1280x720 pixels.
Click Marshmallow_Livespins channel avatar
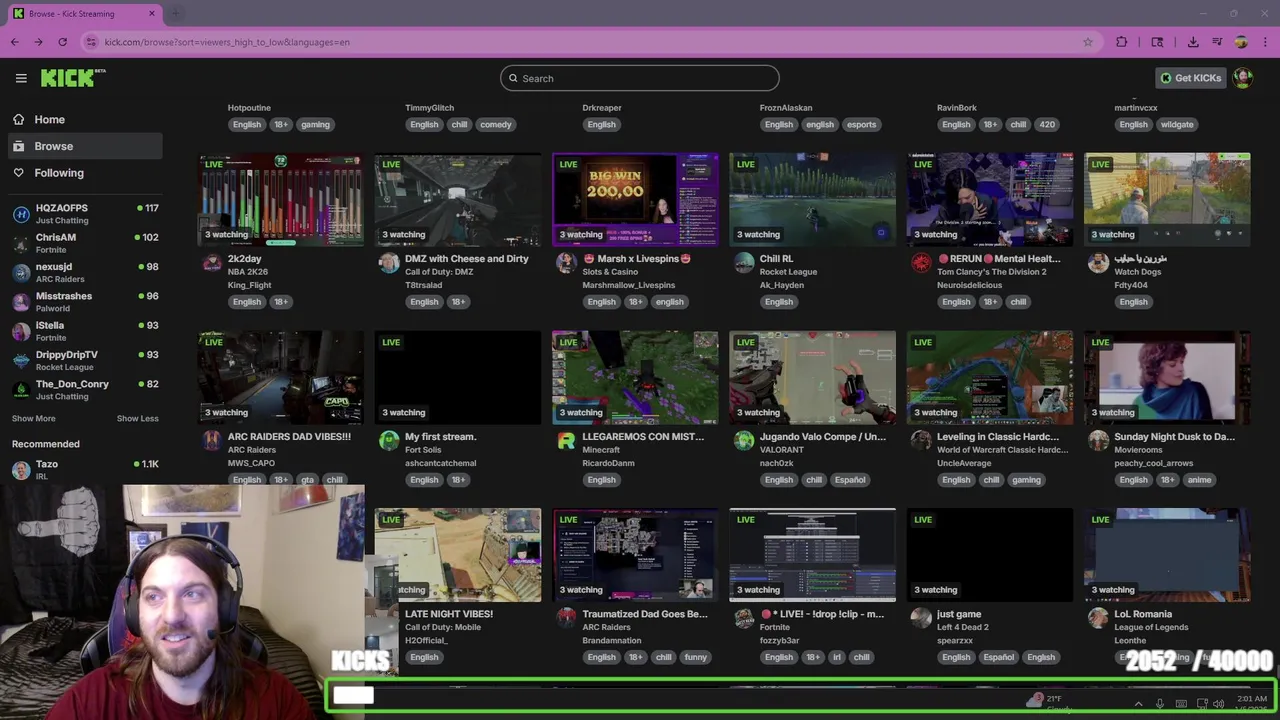[566, 263]
